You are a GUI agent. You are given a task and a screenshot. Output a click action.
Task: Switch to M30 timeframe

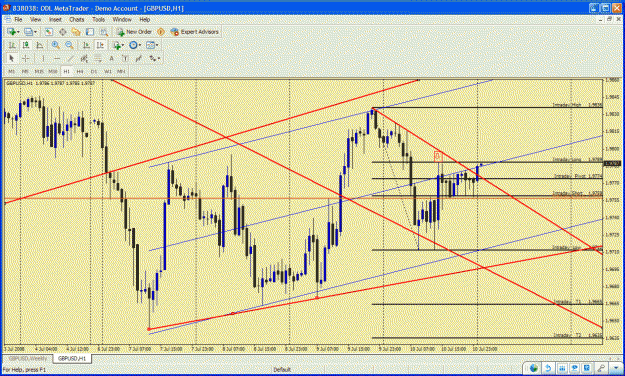coord(53,71)
